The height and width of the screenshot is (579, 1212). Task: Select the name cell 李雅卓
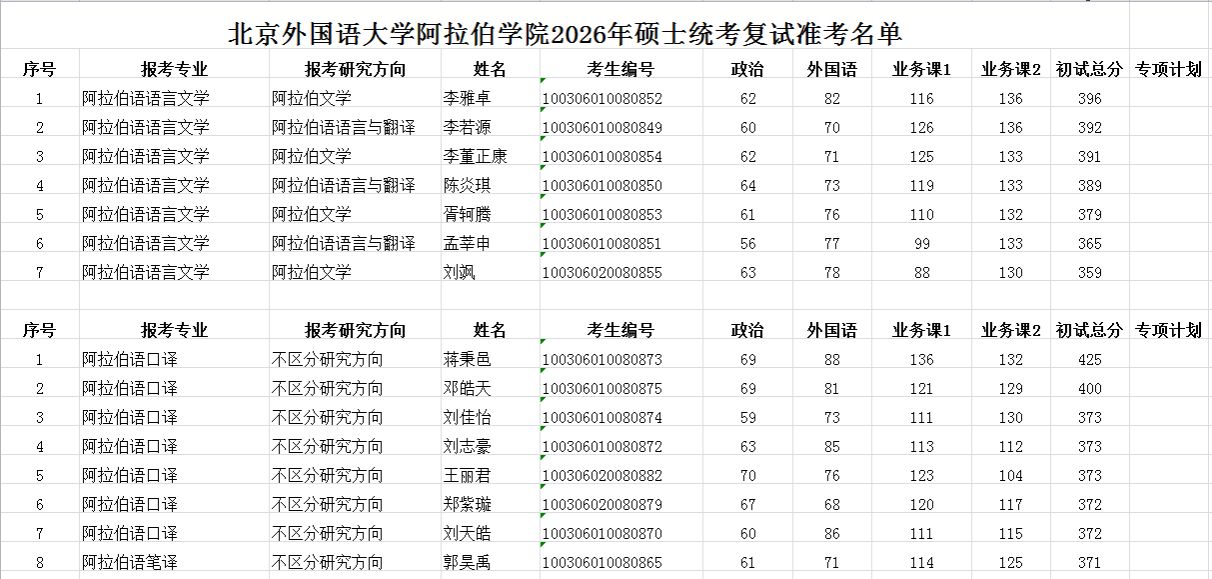point(467,99)
